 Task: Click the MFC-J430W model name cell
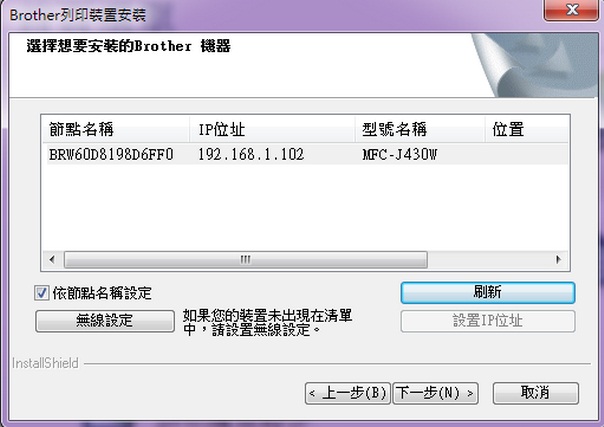(x=399, y=155)
